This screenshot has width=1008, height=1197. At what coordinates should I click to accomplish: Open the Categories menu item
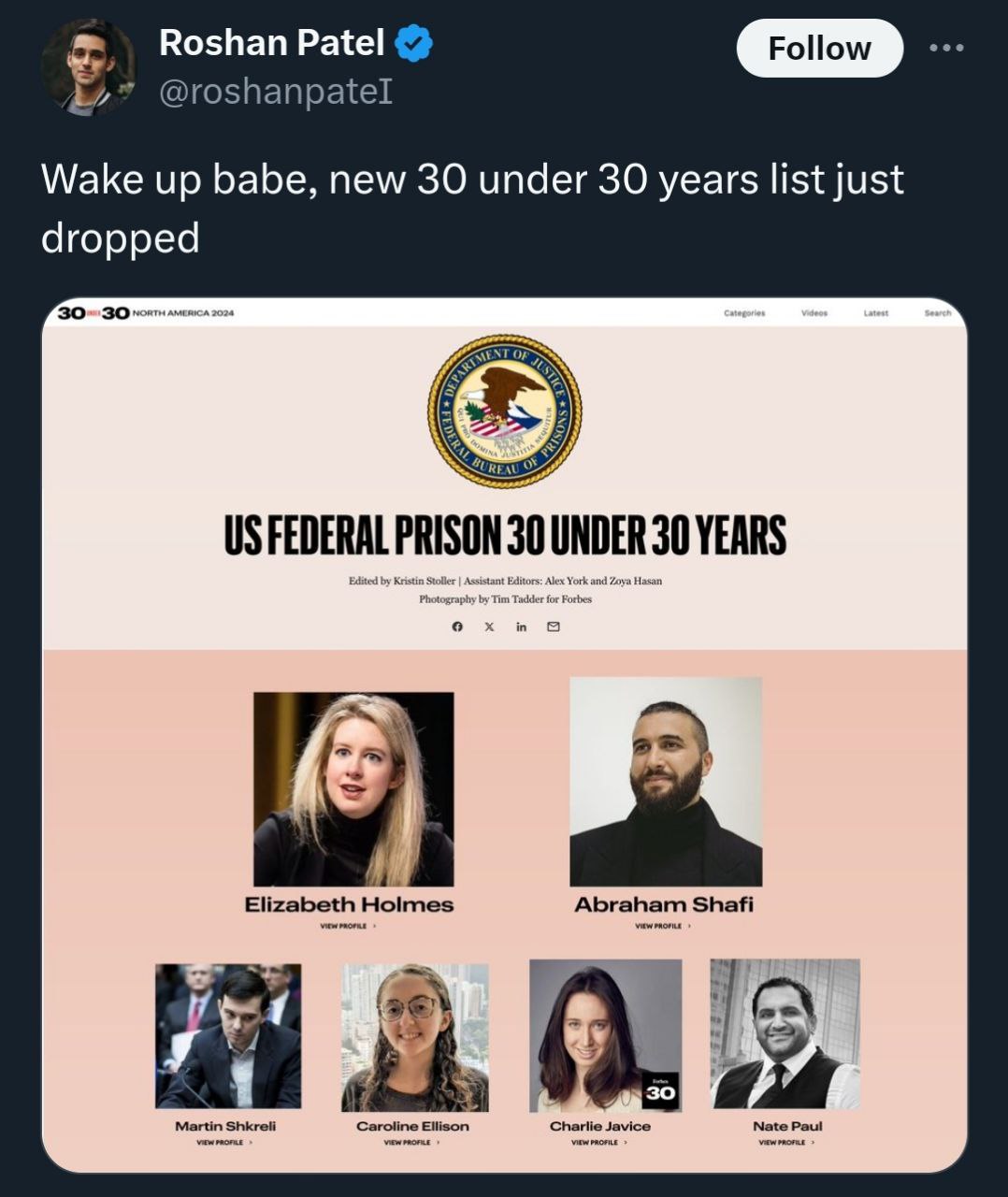[744, 313]
